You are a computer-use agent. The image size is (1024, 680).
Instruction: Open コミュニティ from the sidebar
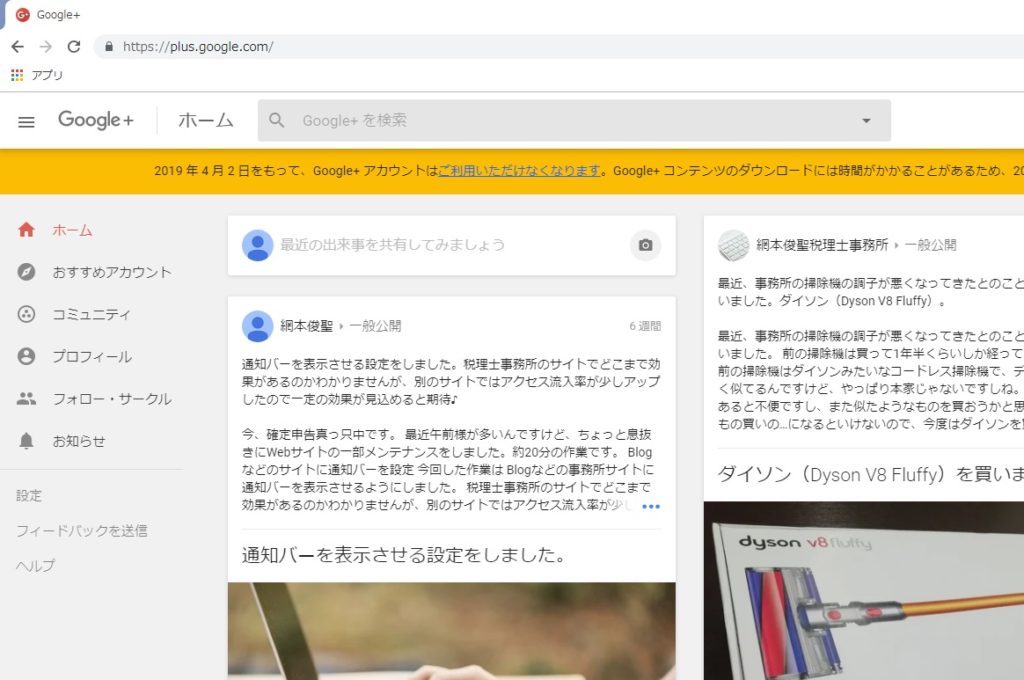point(91,314)
